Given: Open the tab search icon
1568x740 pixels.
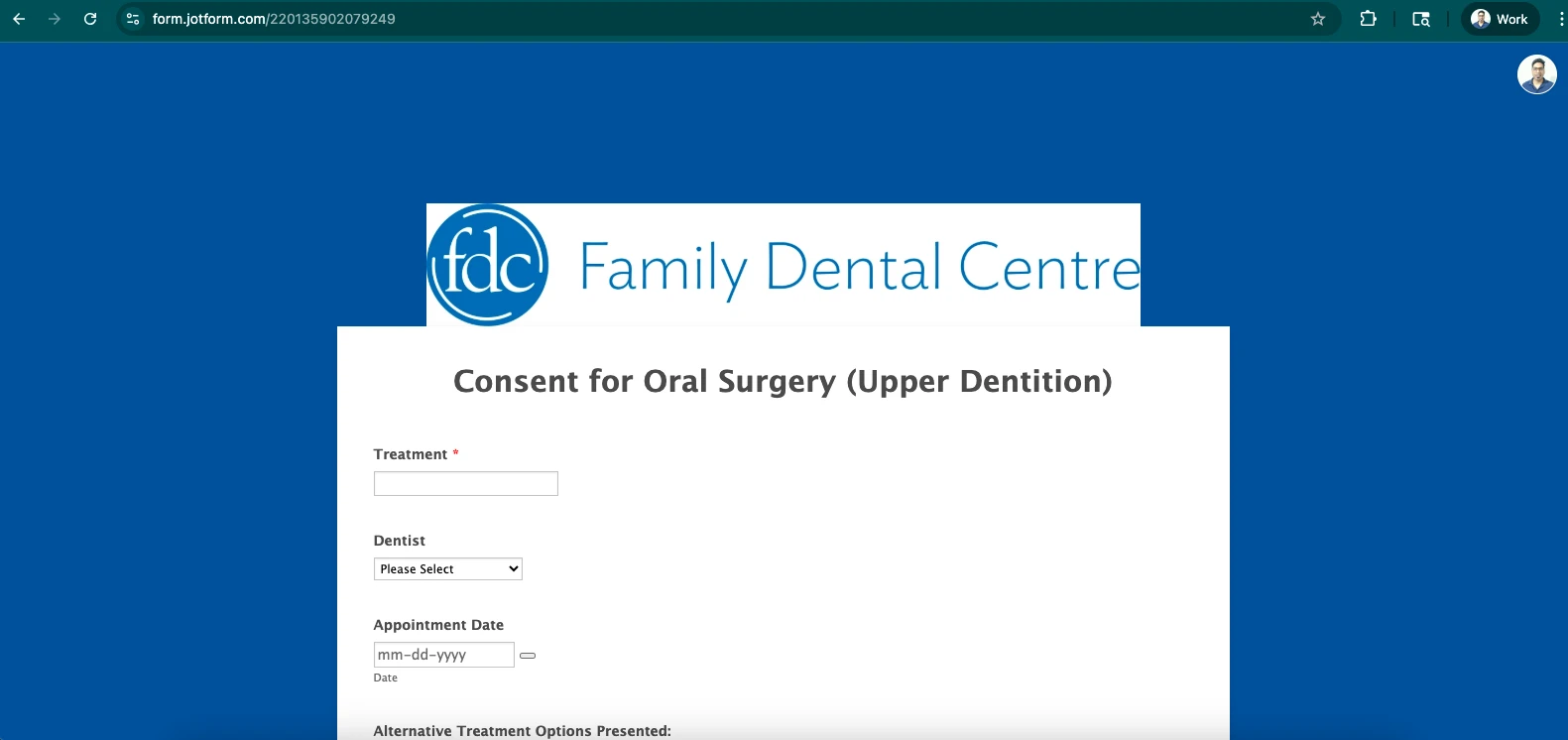Looking at the screenshot, I should tap(1421, 19).
